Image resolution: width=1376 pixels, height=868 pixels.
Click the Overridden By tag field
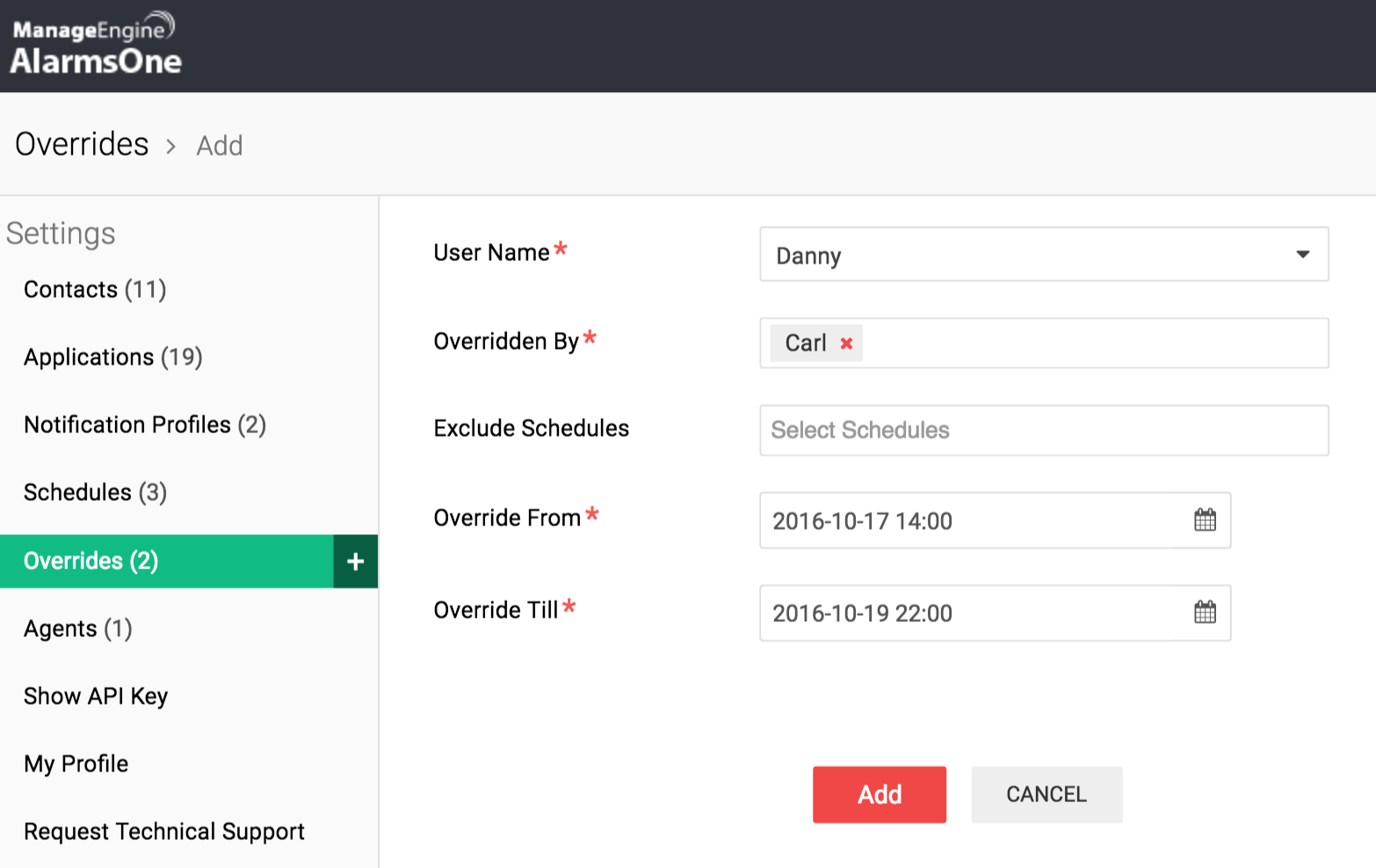[1044, 343]
